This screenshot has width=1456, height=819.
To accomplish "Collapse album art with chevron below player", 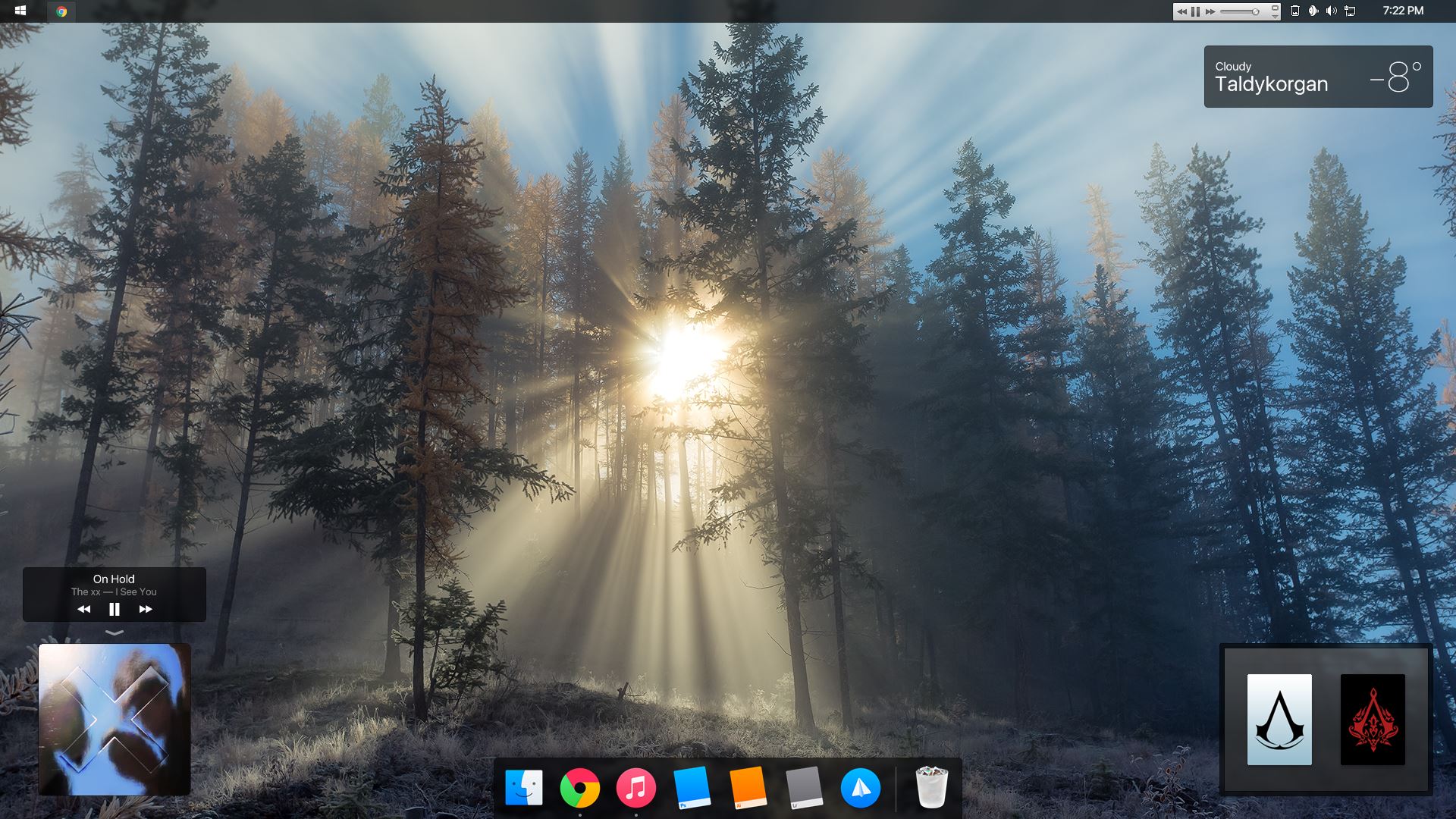I will tap(114, 632).
